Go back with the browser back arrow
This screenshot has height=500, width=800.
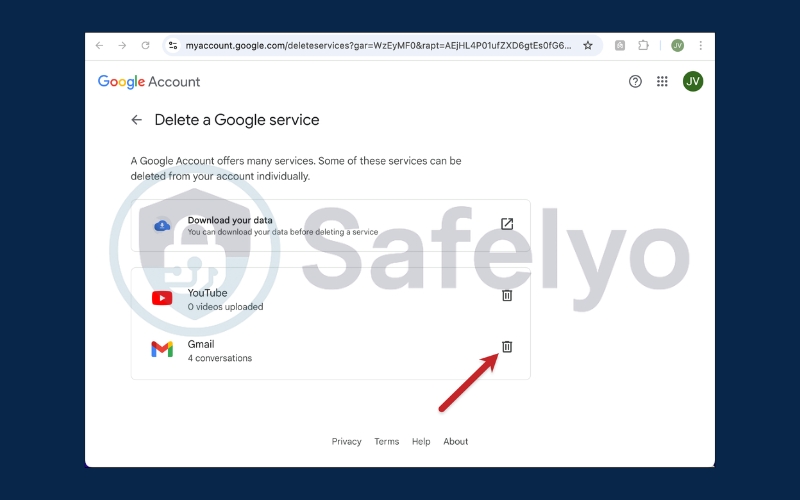tap(99, 45)
